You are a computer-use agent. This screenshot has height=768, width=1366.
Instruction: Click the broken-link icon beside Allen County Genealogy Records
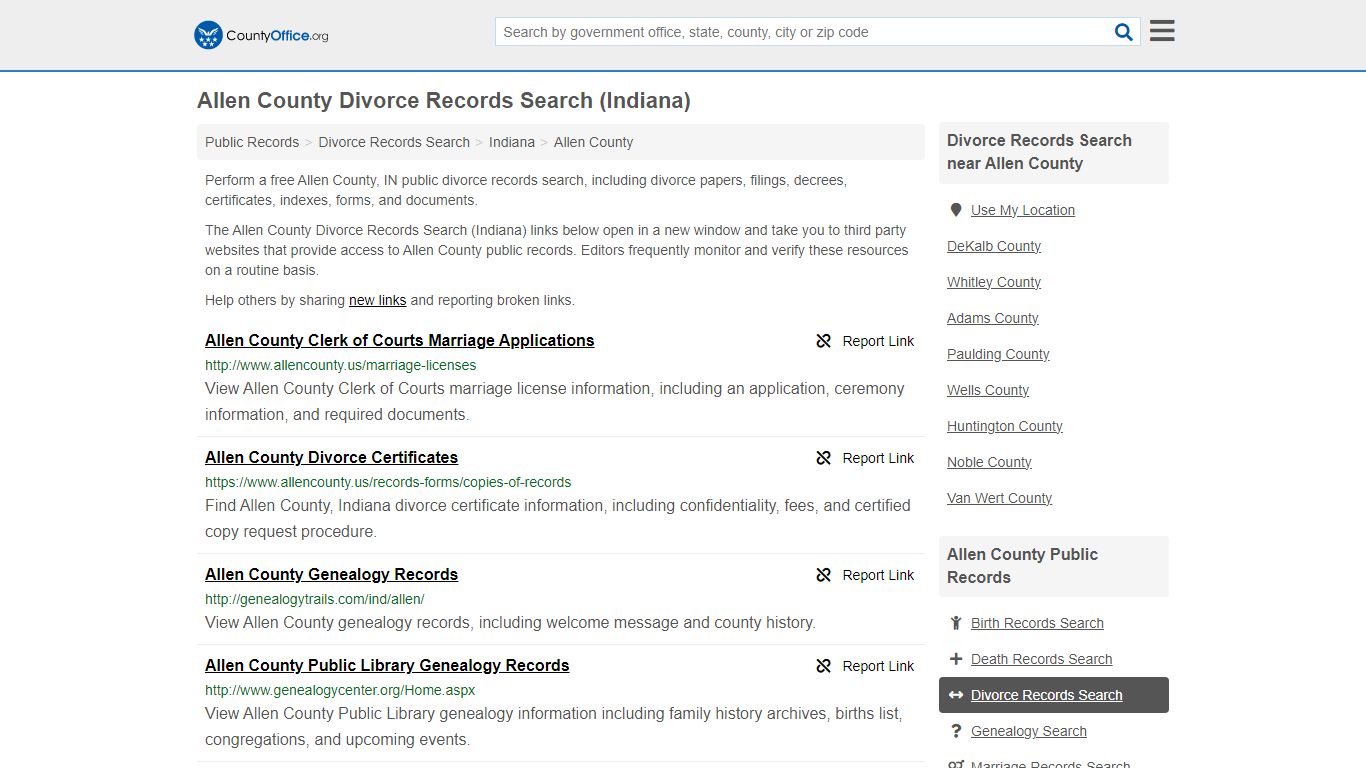[824, 575]
